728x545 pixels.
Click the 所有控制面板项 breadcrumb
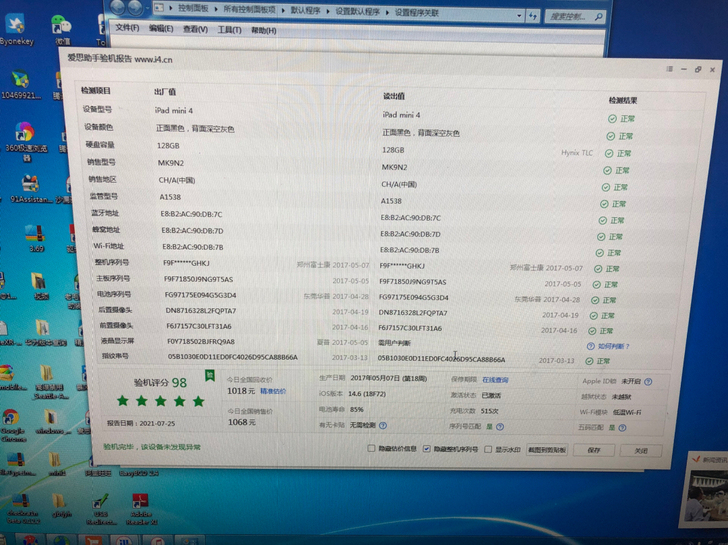[x=249, y=10]
